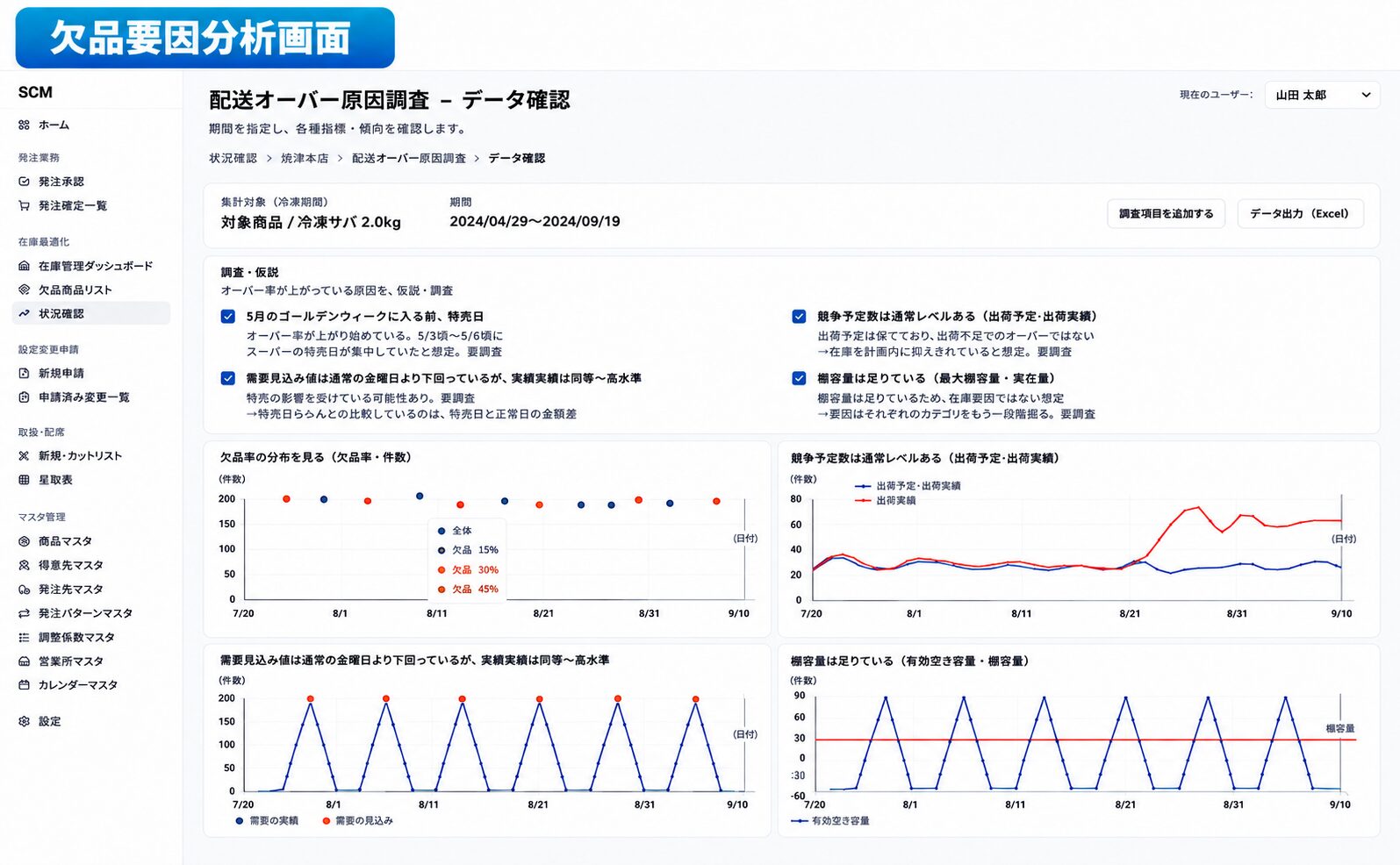The width and height of the screenshot is (1400, 865).
Task: Click 全体 legend dot in 欠品率 chart
Action: (x=442, y=531)
